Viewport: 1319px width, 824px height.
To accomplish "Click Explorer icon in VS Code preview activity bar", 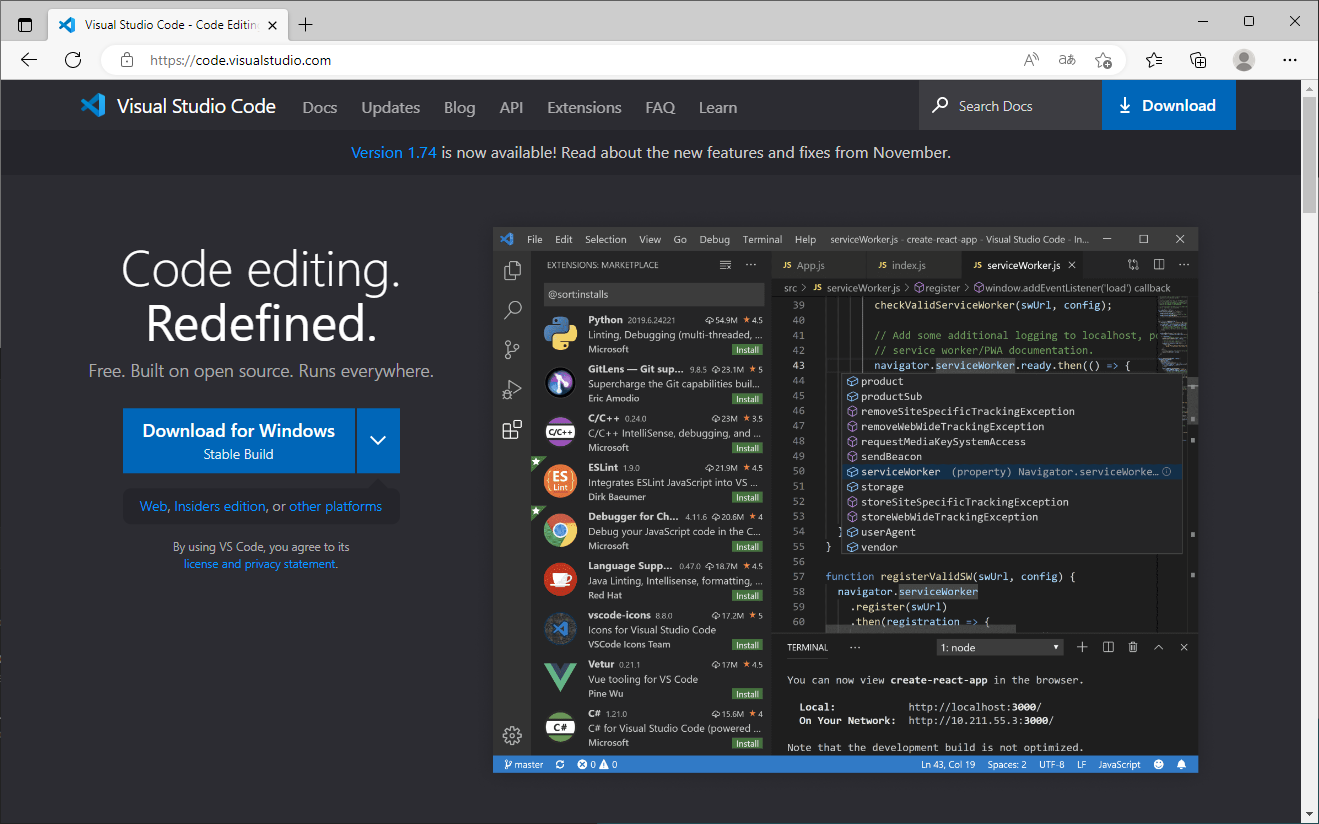I will click(x=513, y=270).
